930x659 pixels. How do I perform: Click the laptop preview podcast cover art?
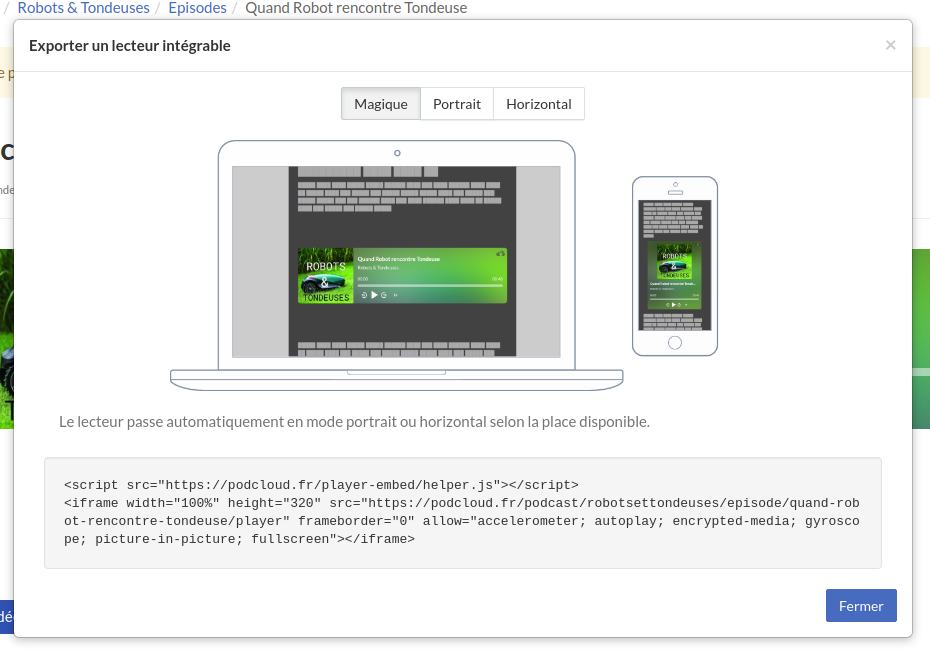coord(326,276)
